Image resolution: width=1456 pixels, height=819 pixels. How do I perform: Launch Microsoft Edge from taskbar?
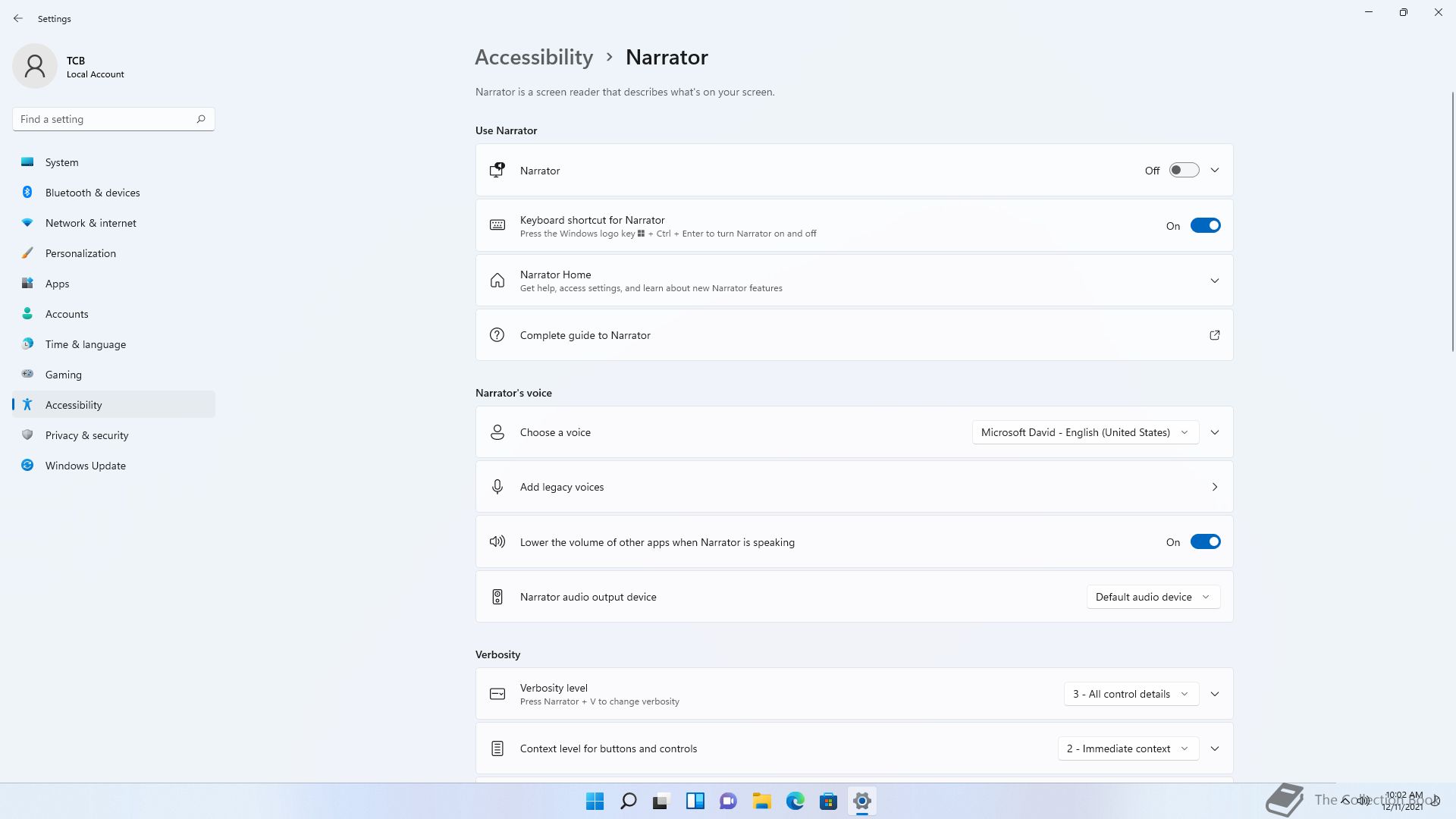(x=795, y=801)
